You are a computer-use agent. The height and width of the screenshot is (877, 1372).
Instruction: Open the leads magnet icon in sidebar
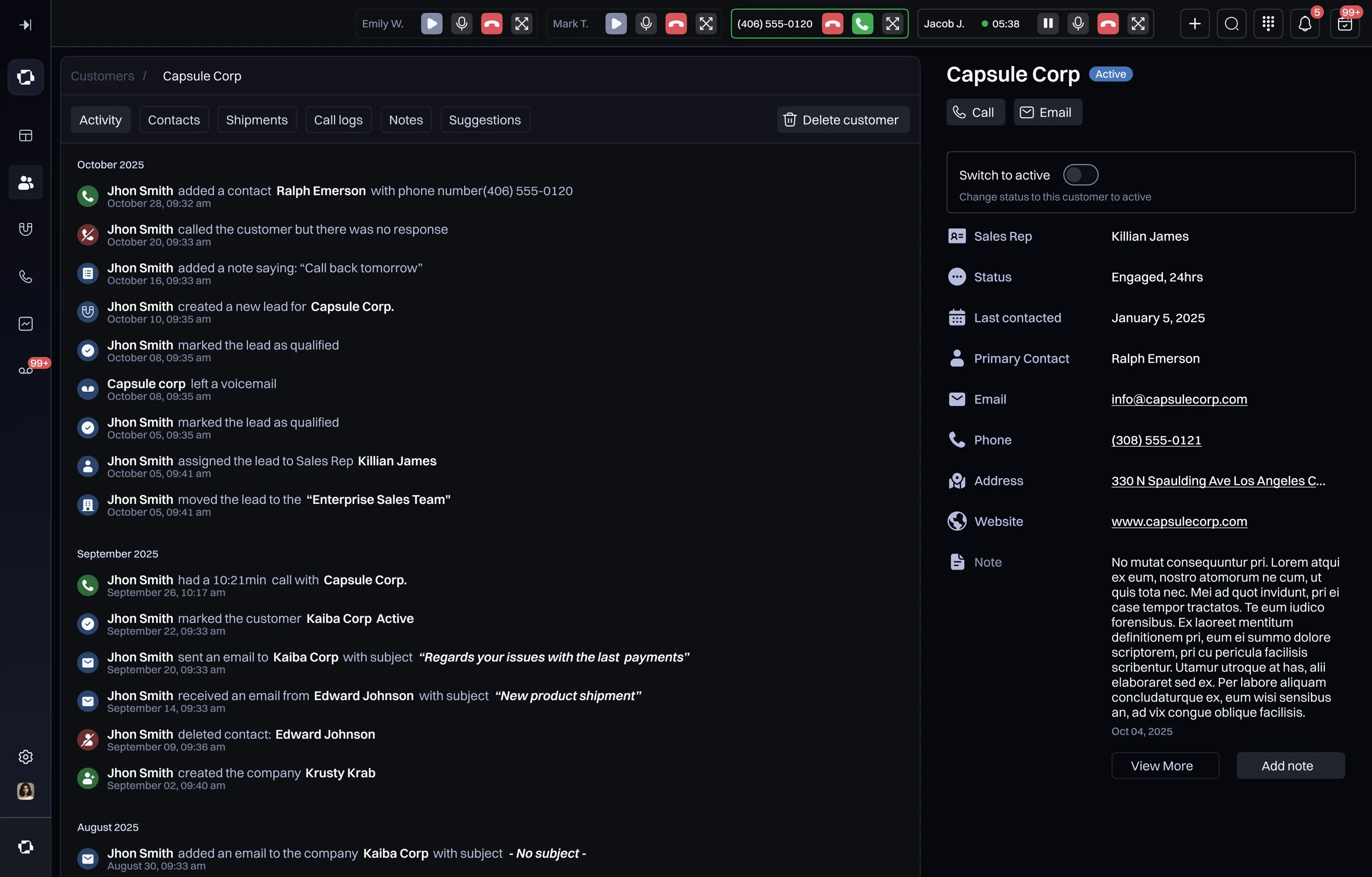[26, 229]
